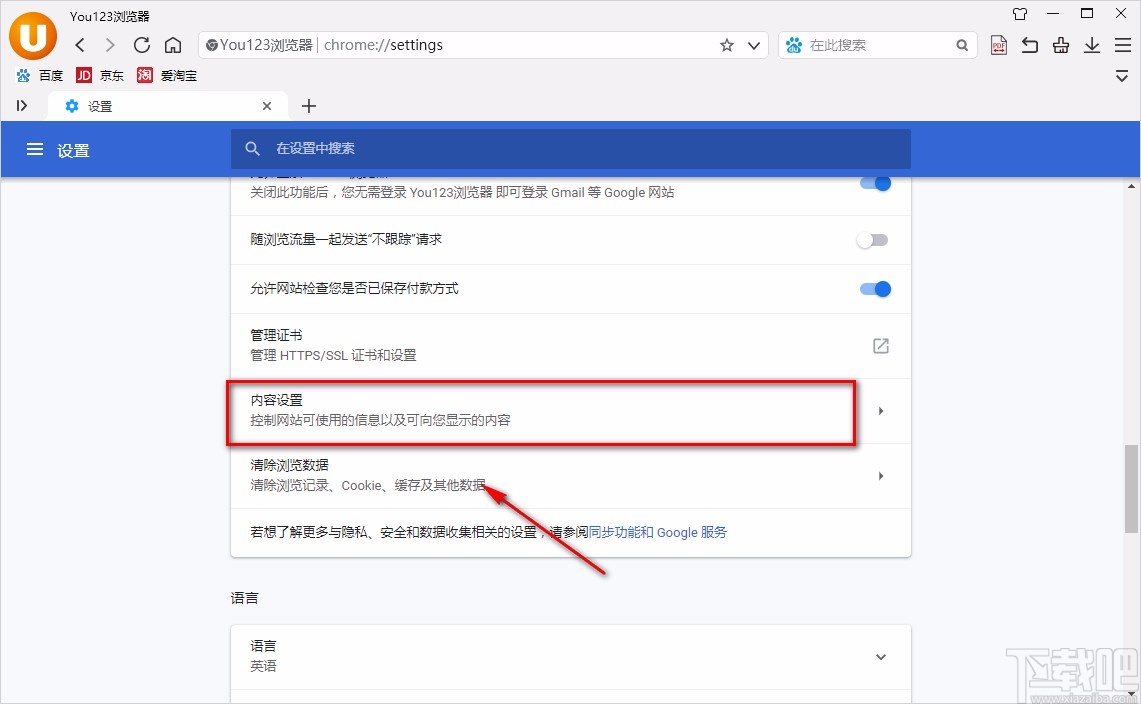The image size is (1141, 704).
Task: Open the PDF tool icon
Action: click(999, 45)
